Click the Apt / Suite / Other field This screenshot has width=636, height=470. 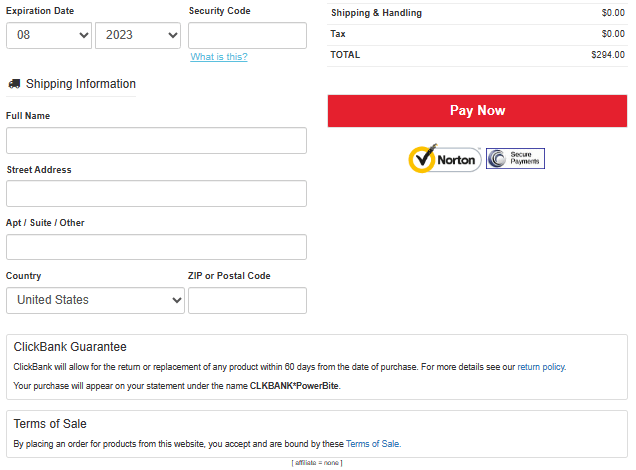[x=156, y=247]
